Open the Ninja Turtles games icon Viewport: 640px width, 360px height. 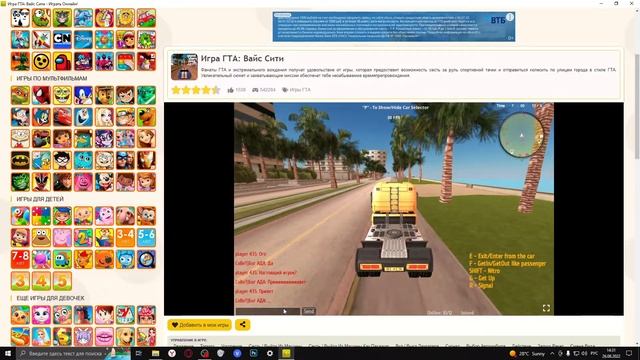click(x=20, y=95)
